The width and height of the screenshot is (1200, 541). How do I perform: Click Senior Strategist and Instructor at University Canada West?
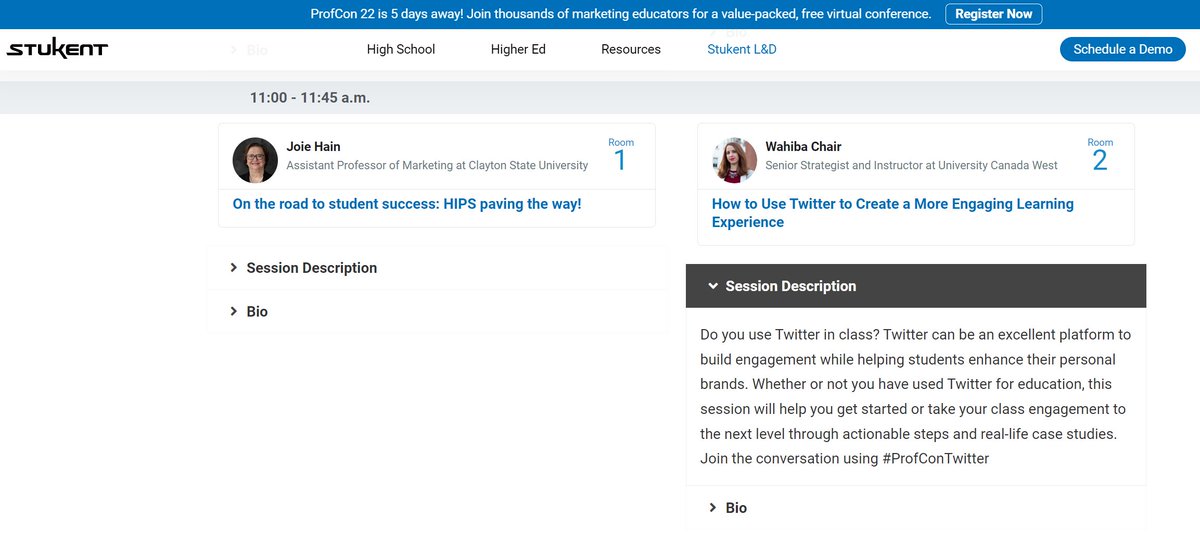coord(911,166)
